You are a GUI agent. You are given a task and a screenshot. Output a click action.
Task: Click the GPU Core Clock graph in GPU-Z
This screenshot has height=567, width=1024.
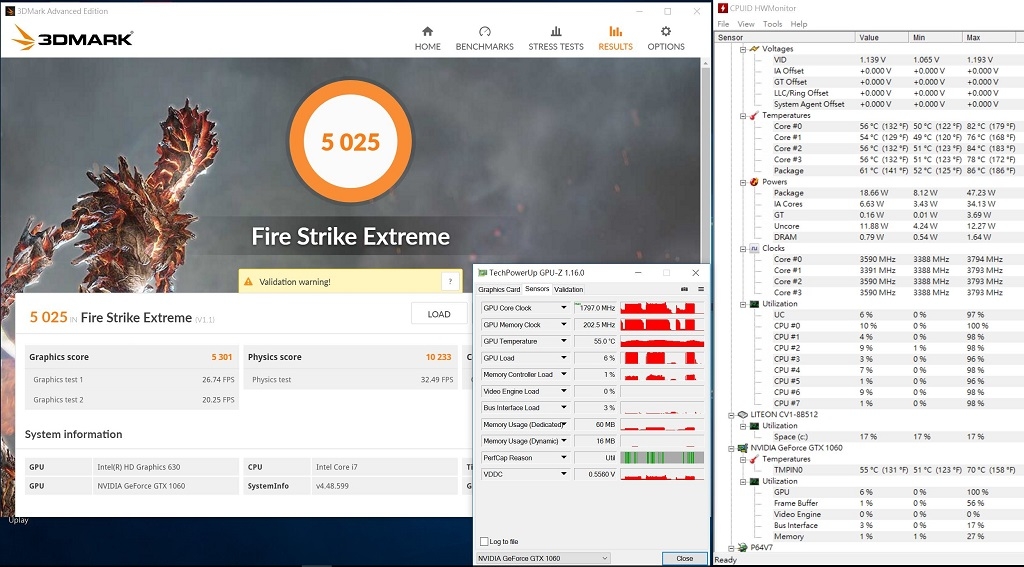click(x=662, y=308)
